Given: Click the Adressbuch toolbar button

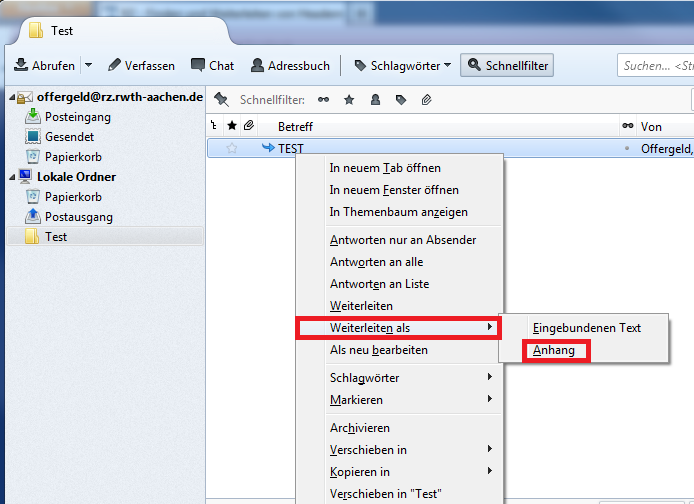Looking at the screenshot, I should [x=290, y=66].
